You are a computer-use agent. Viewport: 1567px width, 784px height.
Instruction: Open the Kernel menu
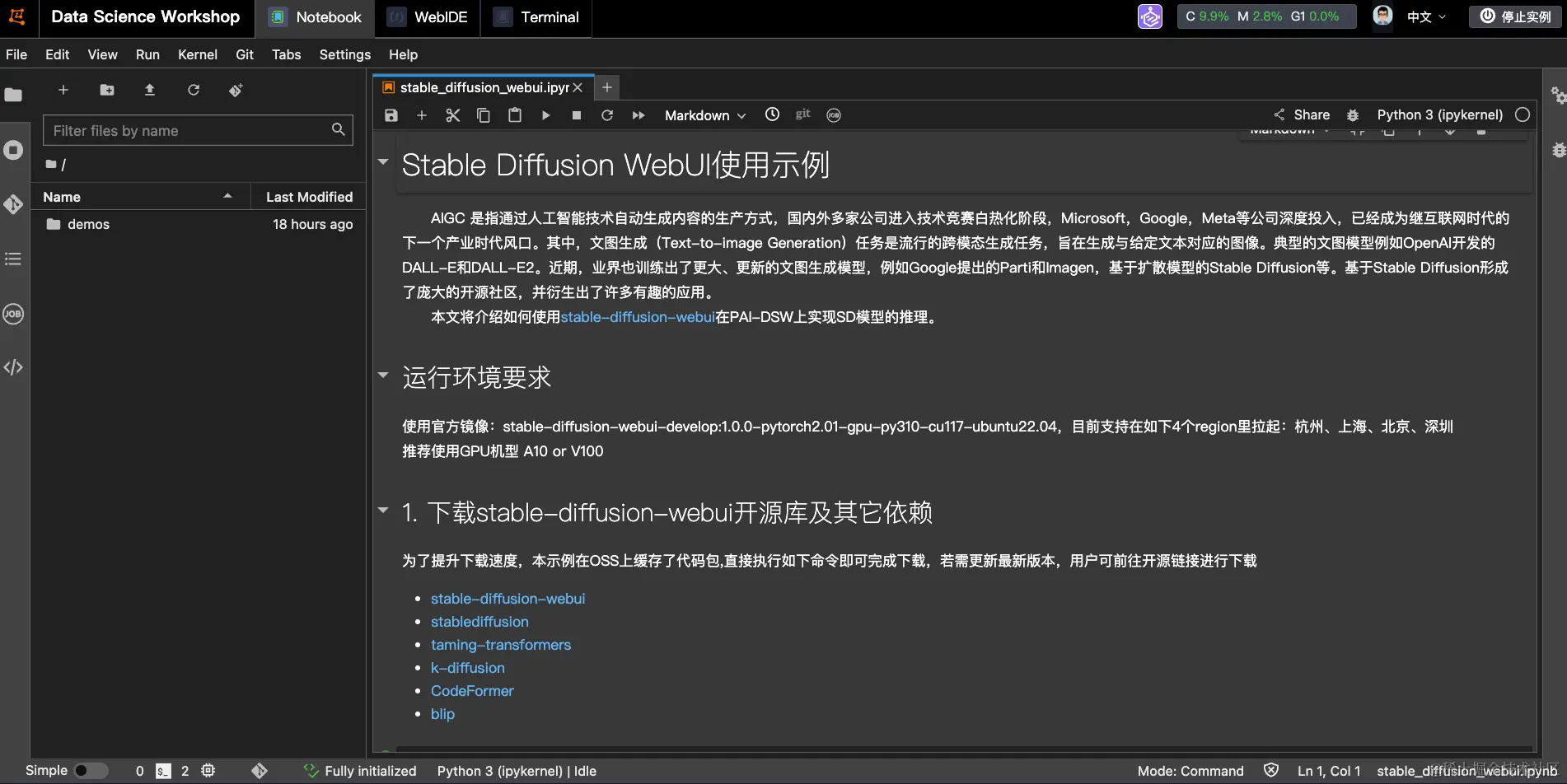[x=198, y=54]
